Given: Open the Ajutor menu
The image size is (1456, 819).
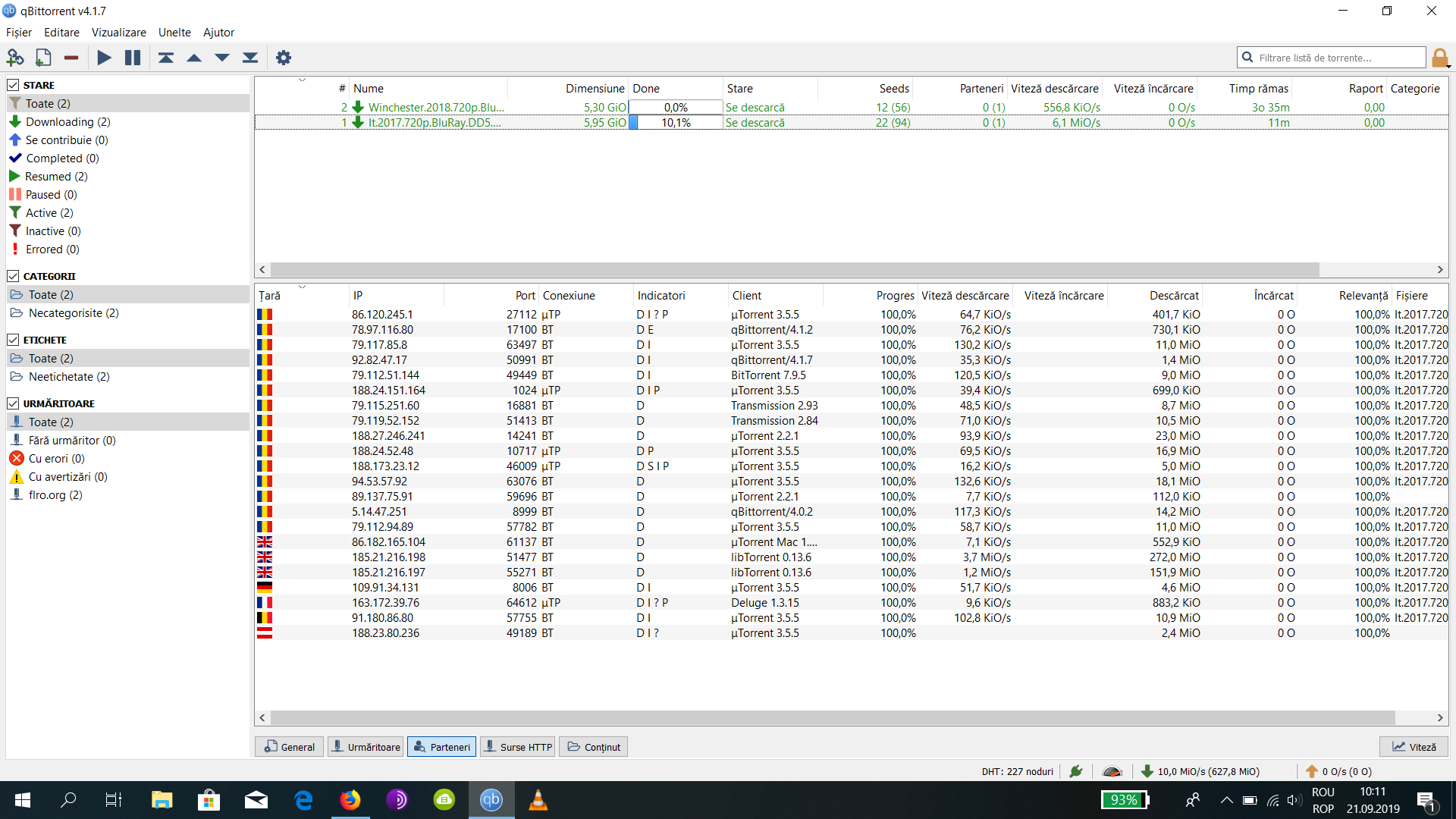Looking at the screenshot, I should (x=218, y=32).
